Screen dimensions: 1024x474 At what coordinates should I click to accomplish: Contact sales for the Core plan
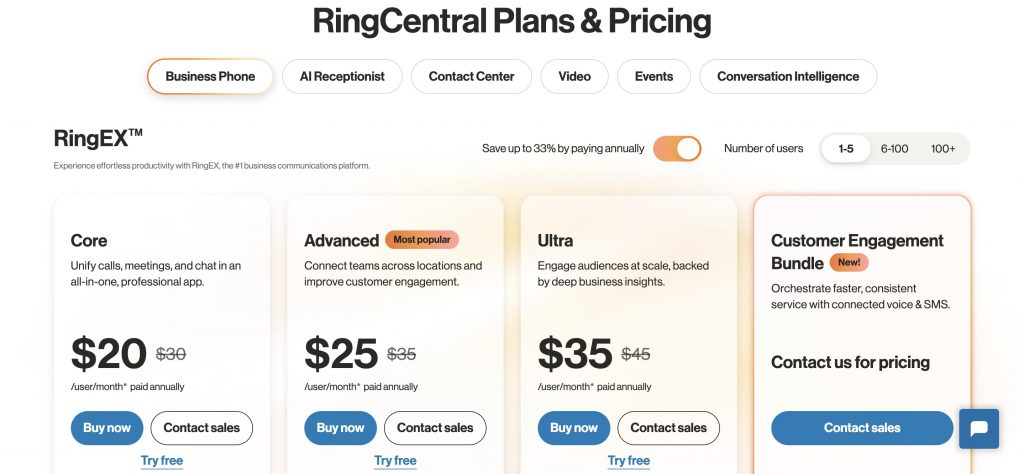pyautogui.click(x=202, y=428)
